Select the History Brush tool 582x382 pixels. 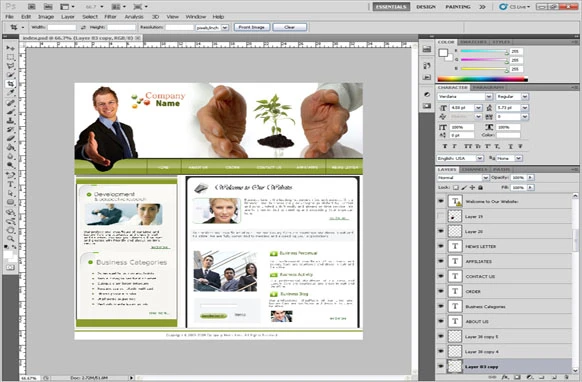pos(10,130)
